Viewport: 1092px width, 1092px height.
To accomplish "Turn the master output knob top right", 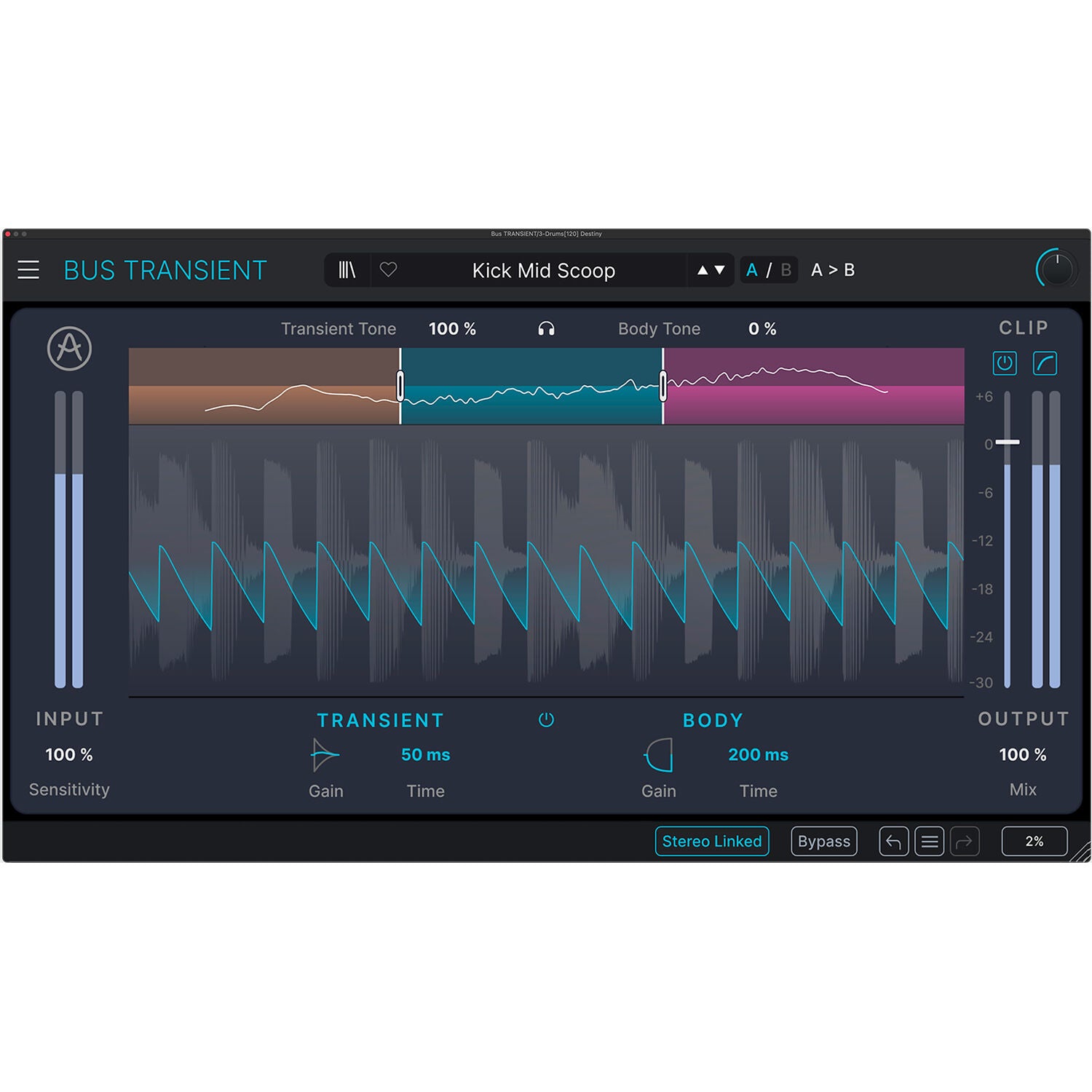I will (1058, 270).
